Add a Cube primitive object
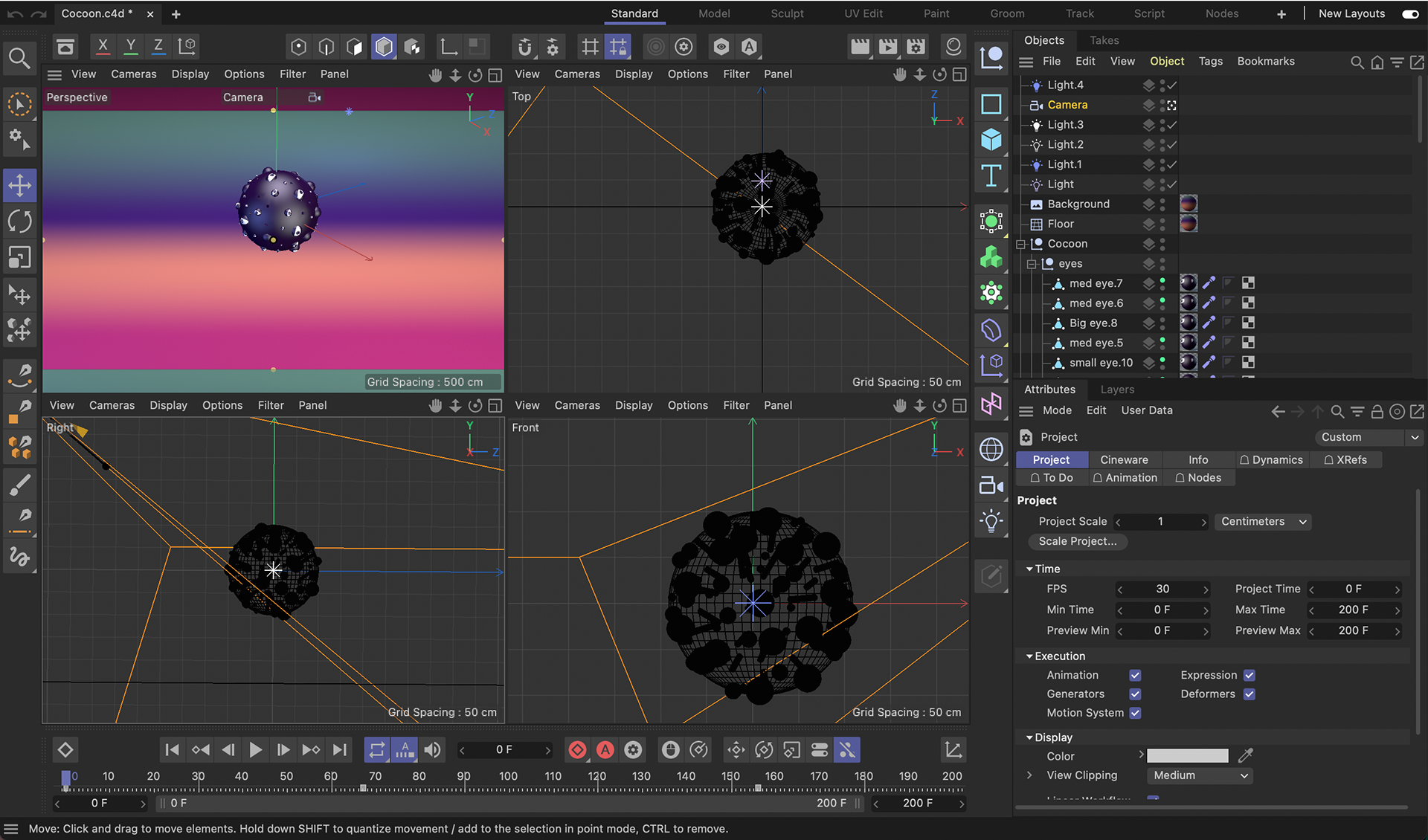The height and width of the screenshot is (840, 1428). point(991,139)
